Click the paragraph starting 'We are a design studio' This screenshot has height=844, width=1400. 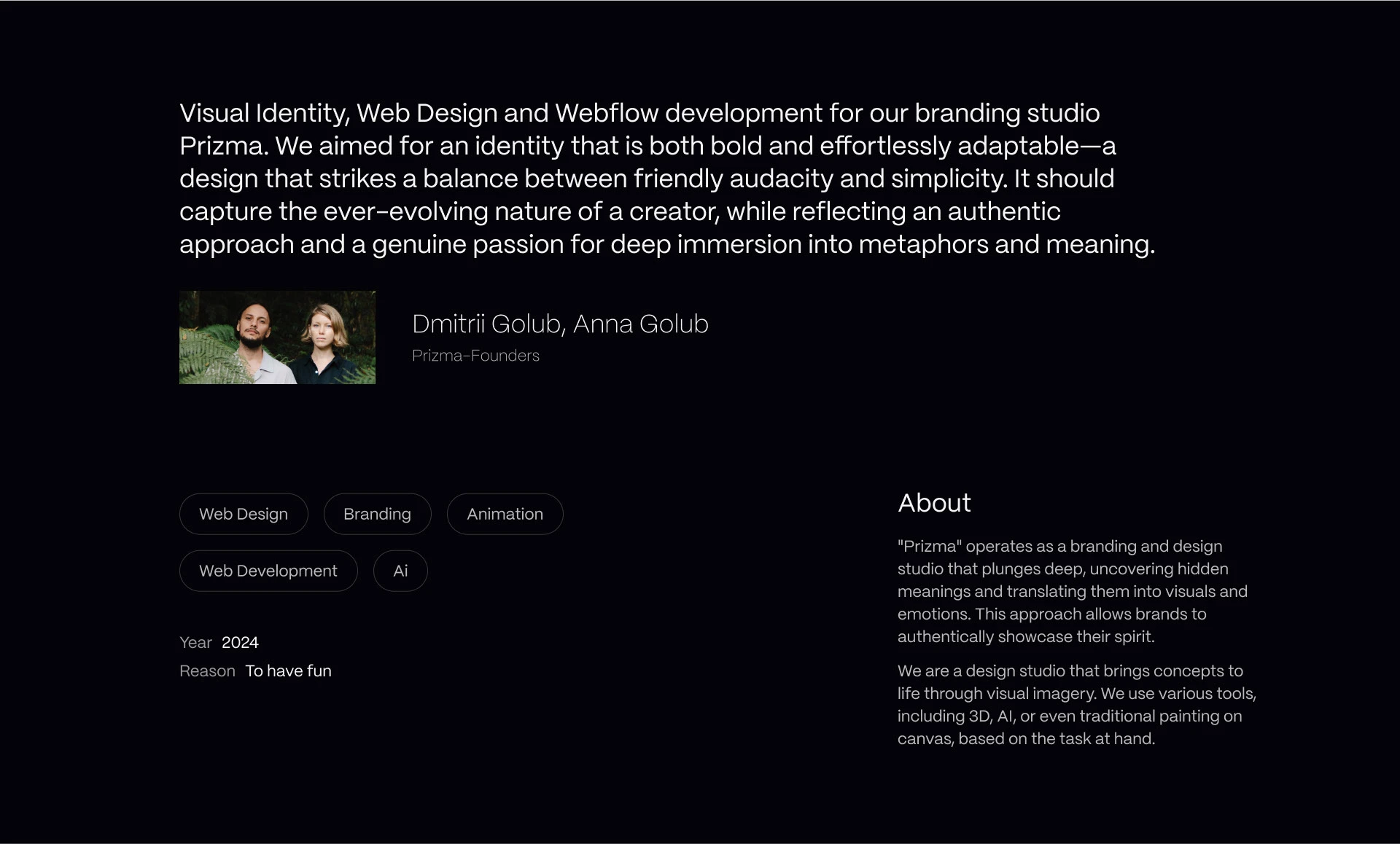[1076, 704]
